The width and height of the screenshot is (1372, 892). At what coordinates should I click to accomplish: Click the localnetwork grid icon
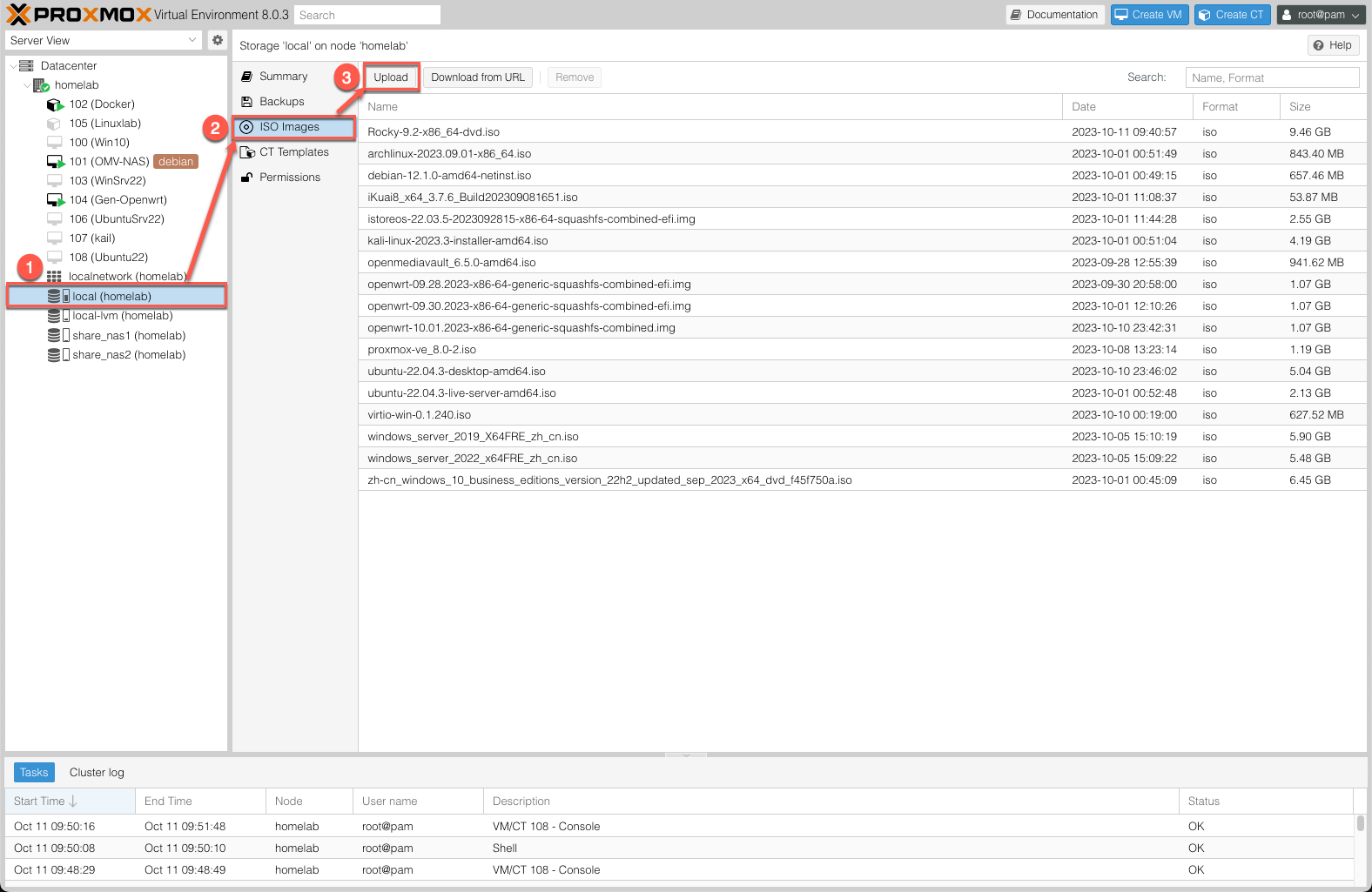coord(54,277)
